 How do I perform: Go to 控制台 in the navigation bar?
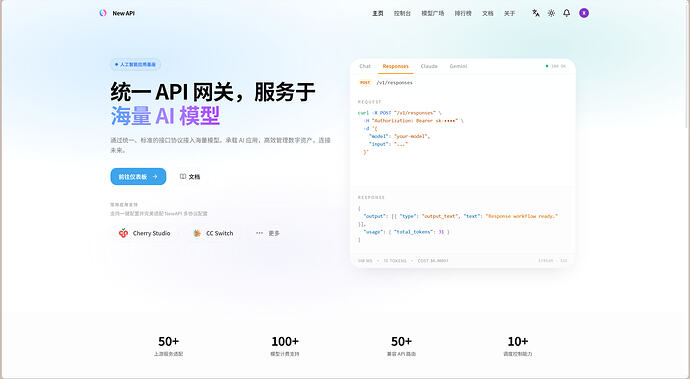[402, 14]
